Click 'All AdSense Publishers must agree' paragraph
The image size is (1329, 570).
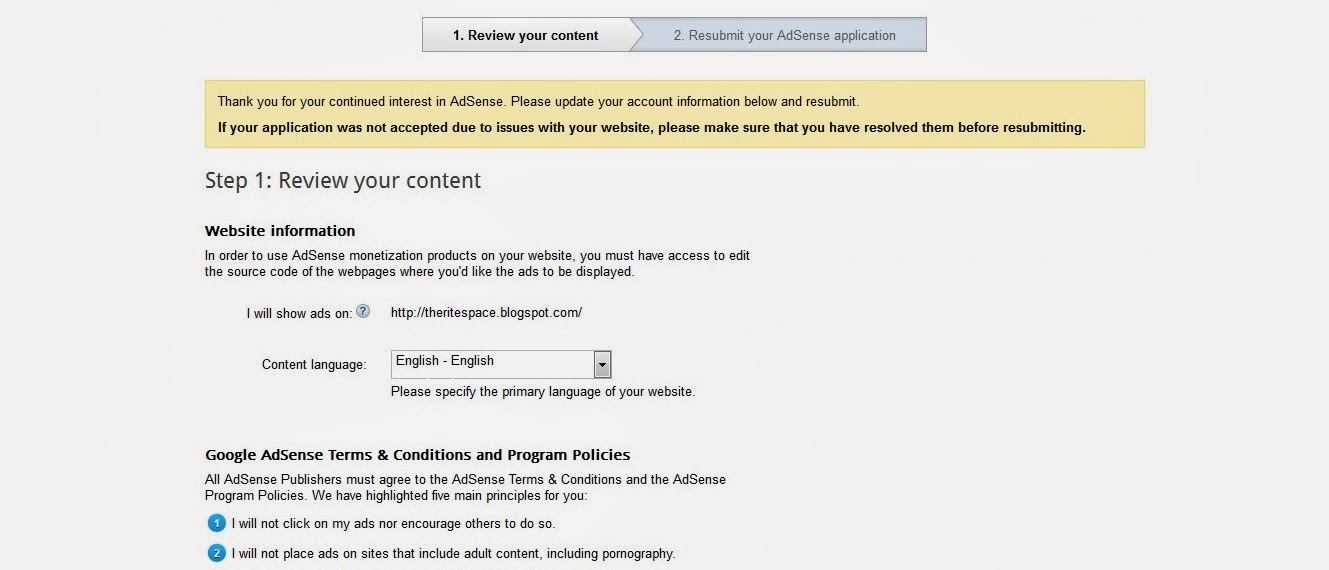coord(465,487)
